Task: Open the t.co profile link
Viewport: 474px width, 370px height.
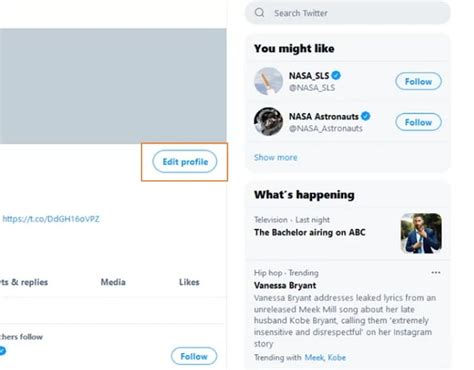Action: tap(51, 219)
